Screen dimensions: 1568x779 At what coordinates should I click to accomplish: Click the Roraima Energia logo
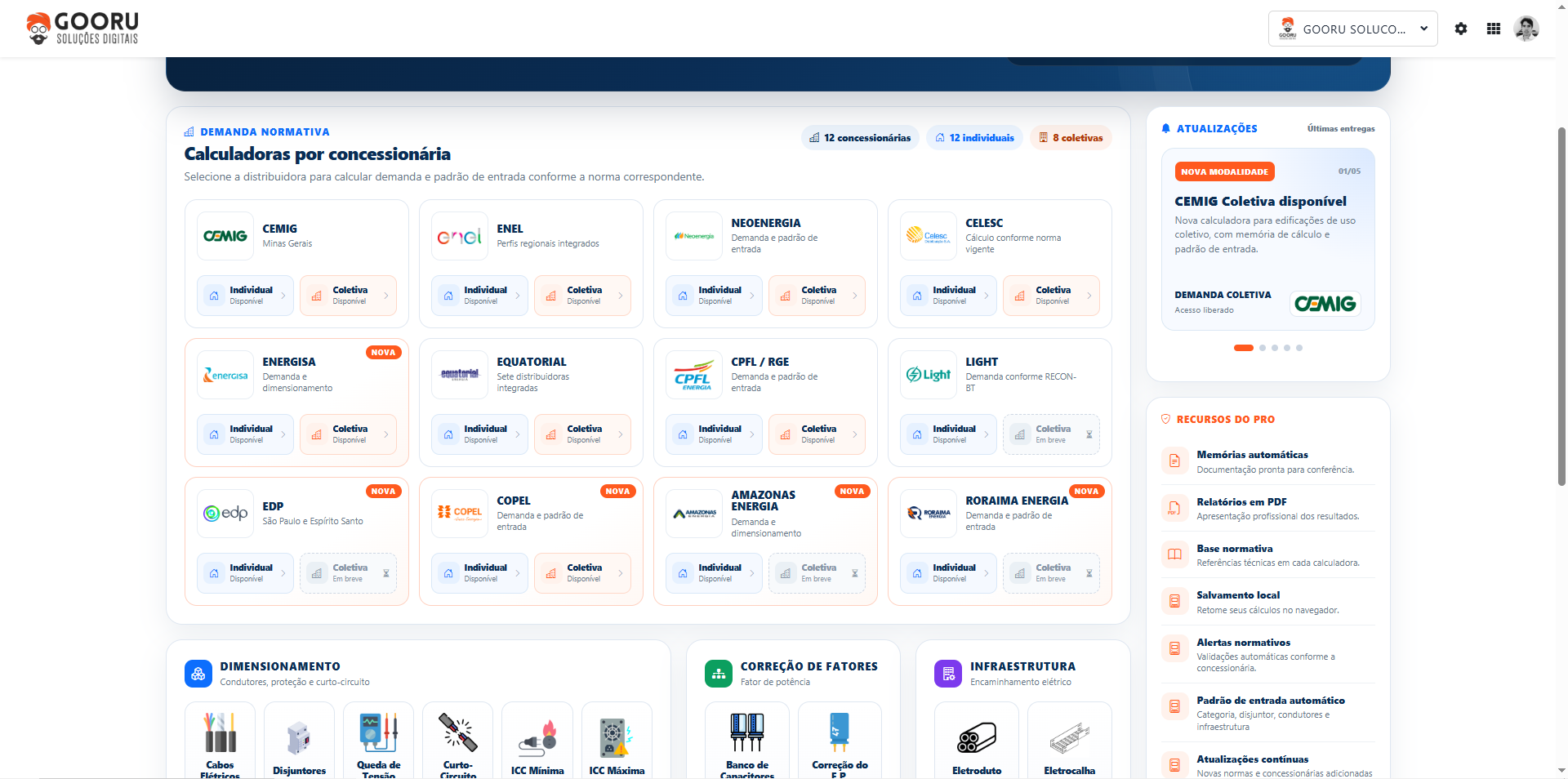tap(929, 514)
